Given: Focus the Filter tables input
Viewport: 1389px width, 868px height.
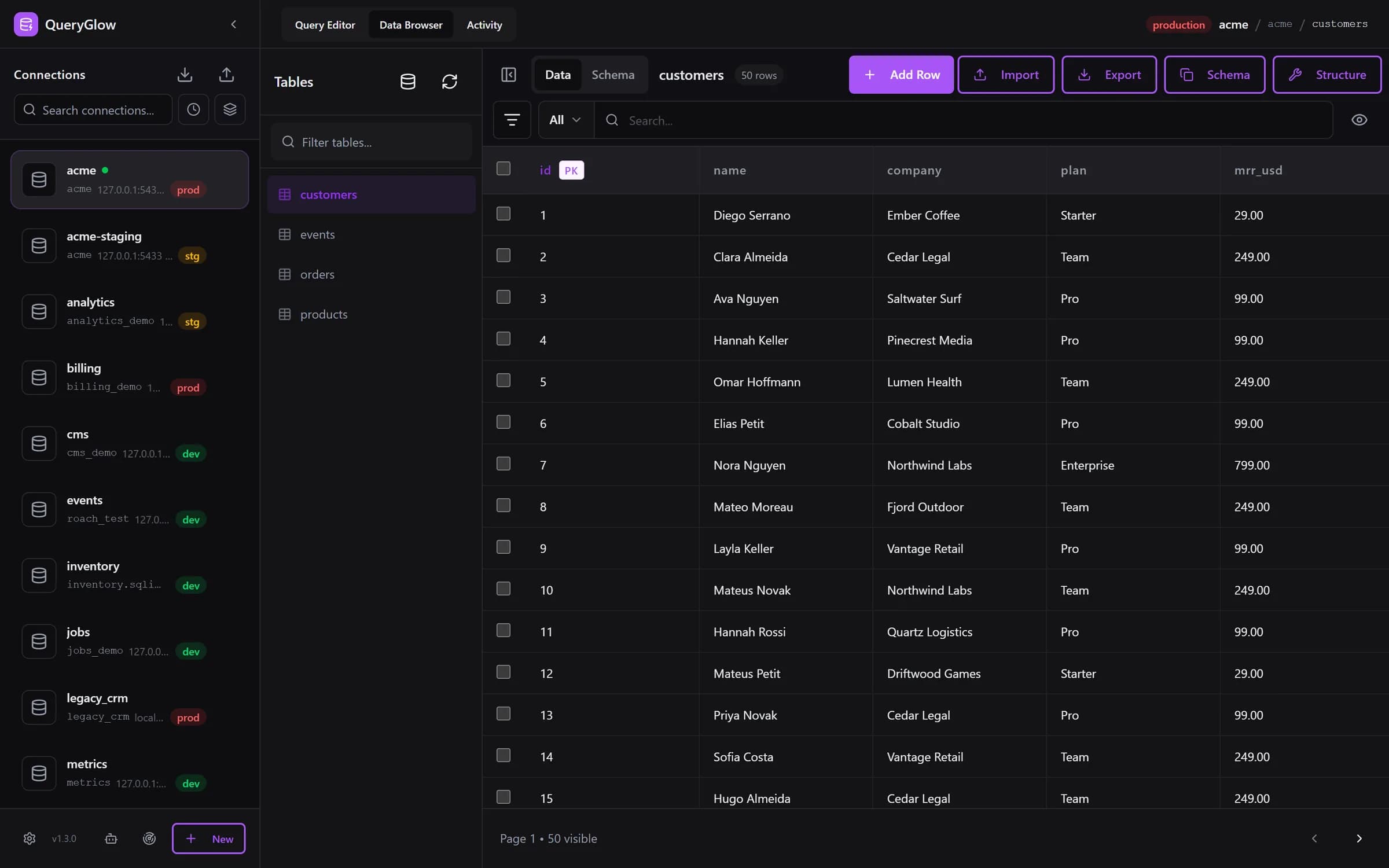Looking at the screenshot, I should [372, 142].
